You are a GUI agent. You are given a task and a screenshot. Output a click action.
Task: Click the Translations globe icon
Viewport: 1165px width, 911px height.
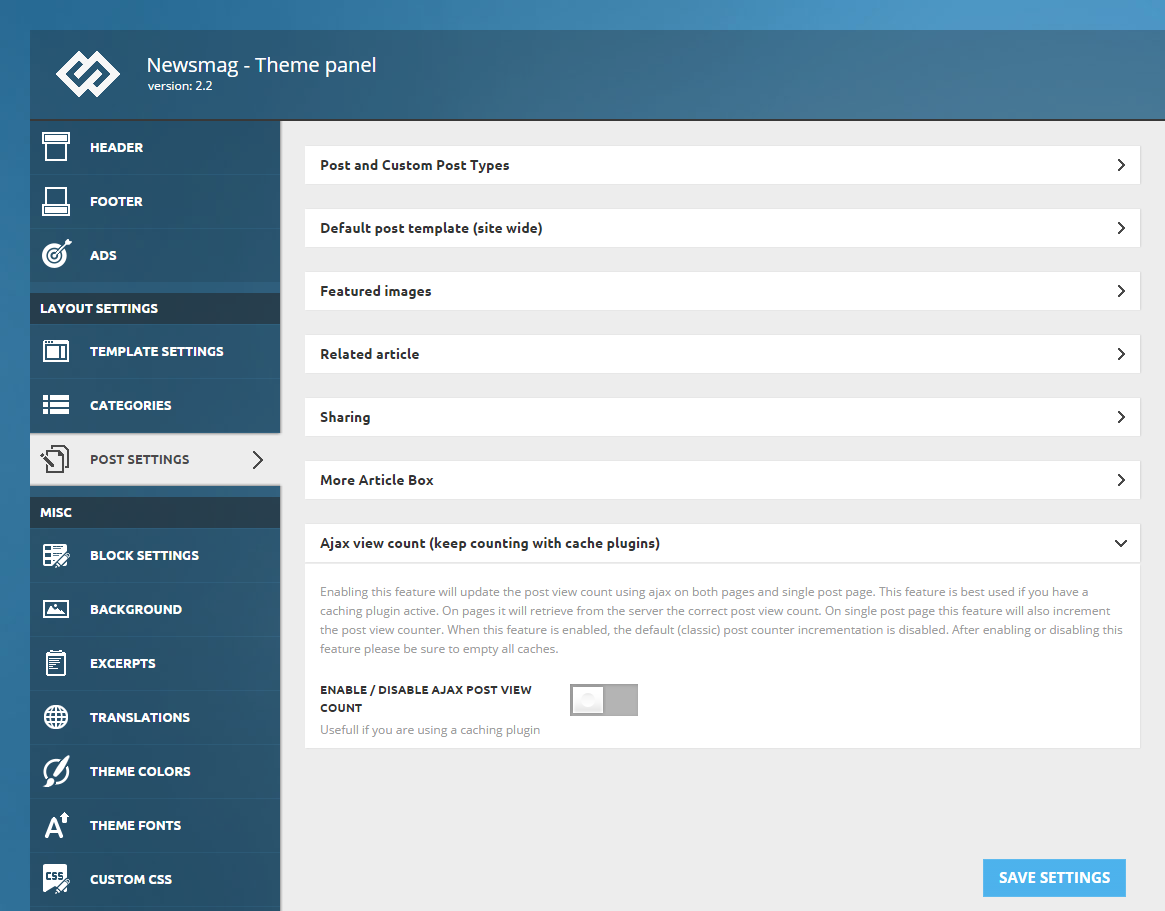click(56, 717)
